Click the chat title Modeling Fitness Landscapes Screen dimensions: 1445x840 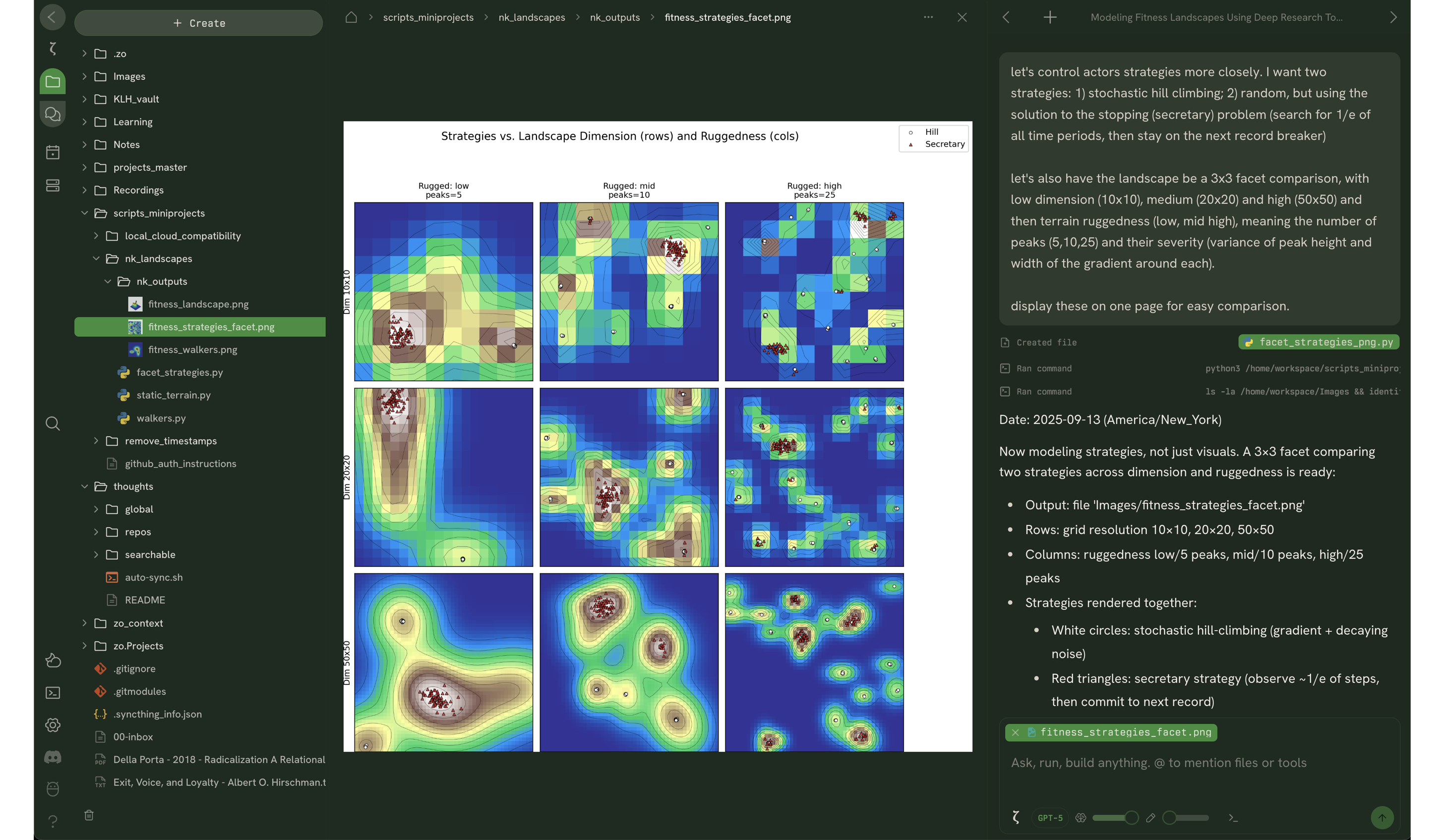[1216, 17]
